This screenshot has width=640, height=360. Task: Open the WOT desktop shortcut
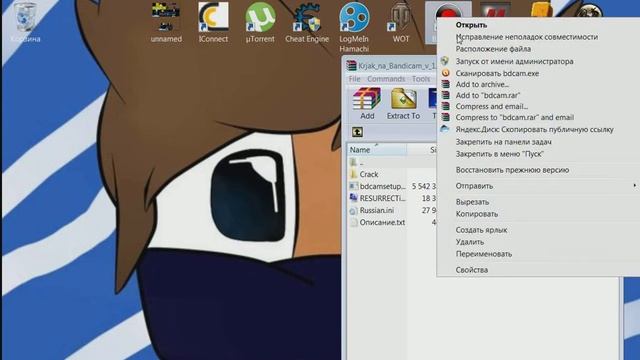pos(400,22)
